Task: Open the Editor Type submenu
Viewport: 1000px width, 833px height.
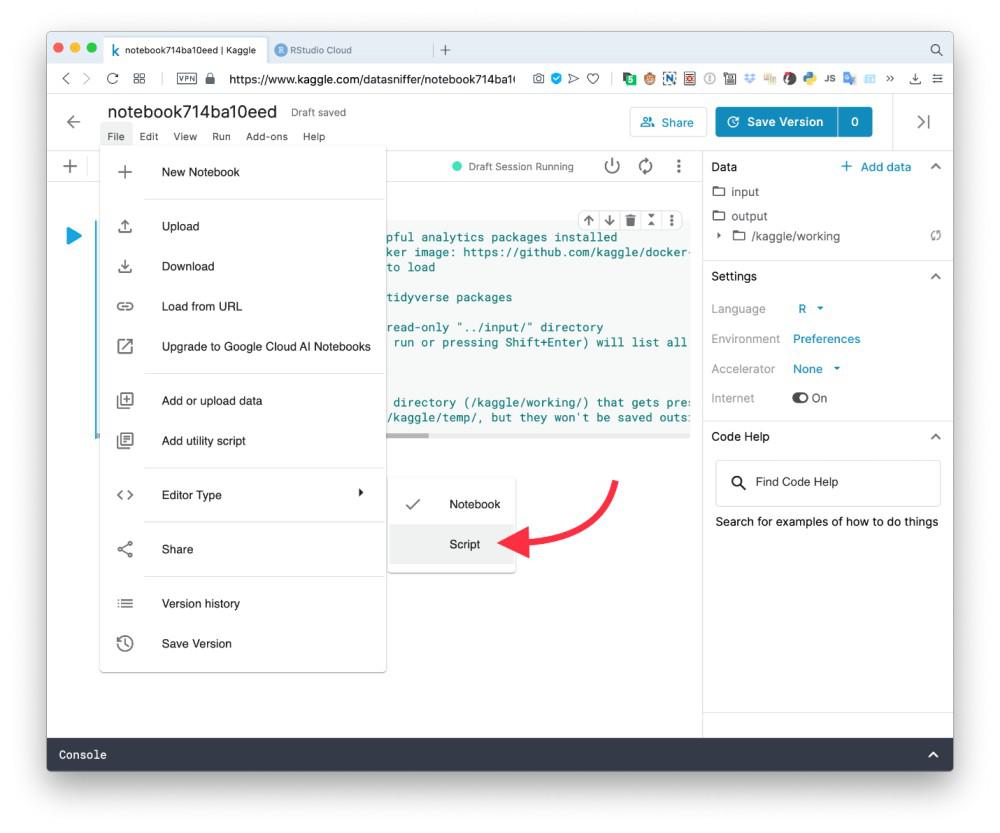Action: (x=243, y=495)
